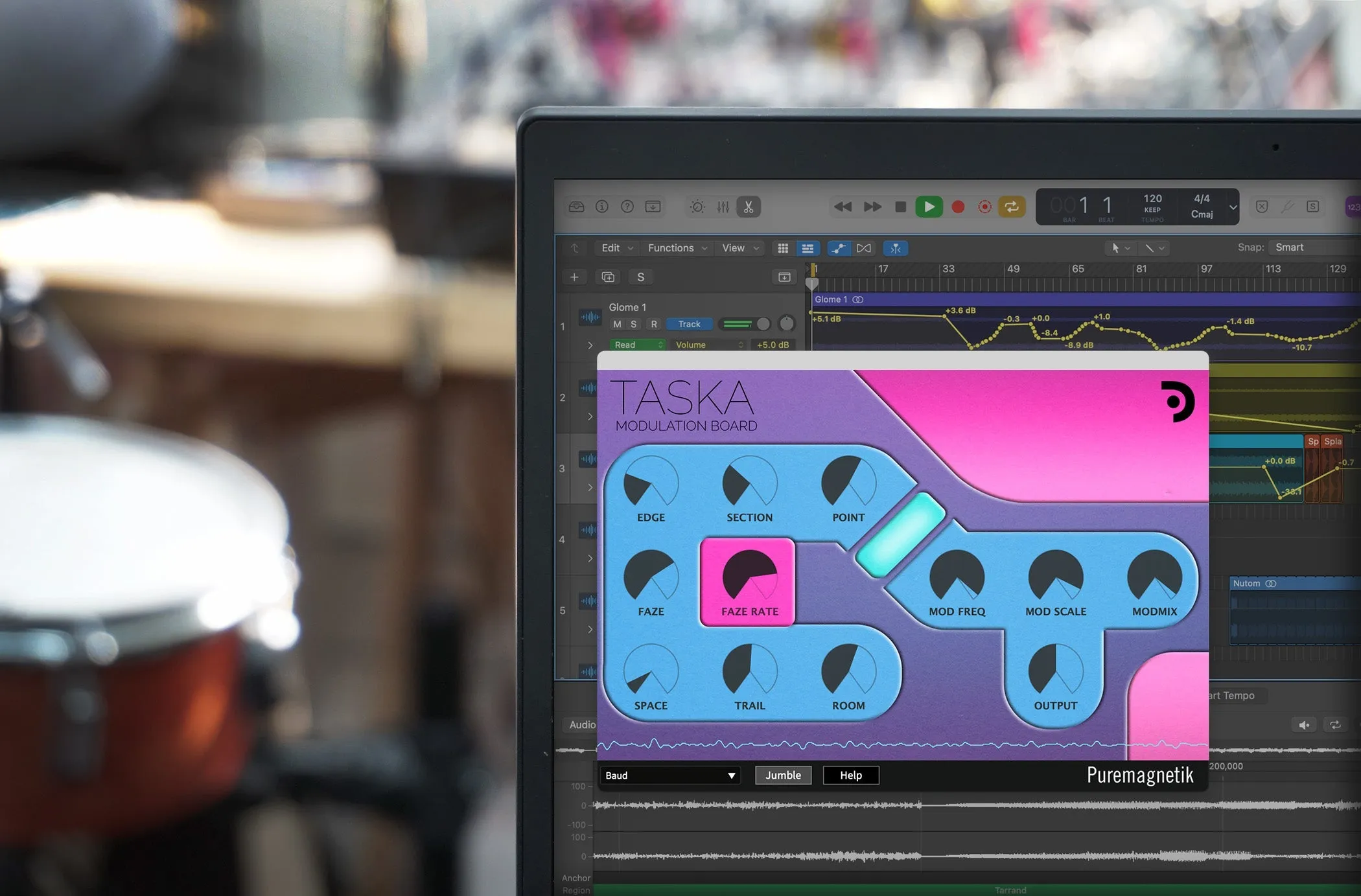Open Smart Controls dial icon
Viewport: 1361px width, 896px height.
[697, 207]
